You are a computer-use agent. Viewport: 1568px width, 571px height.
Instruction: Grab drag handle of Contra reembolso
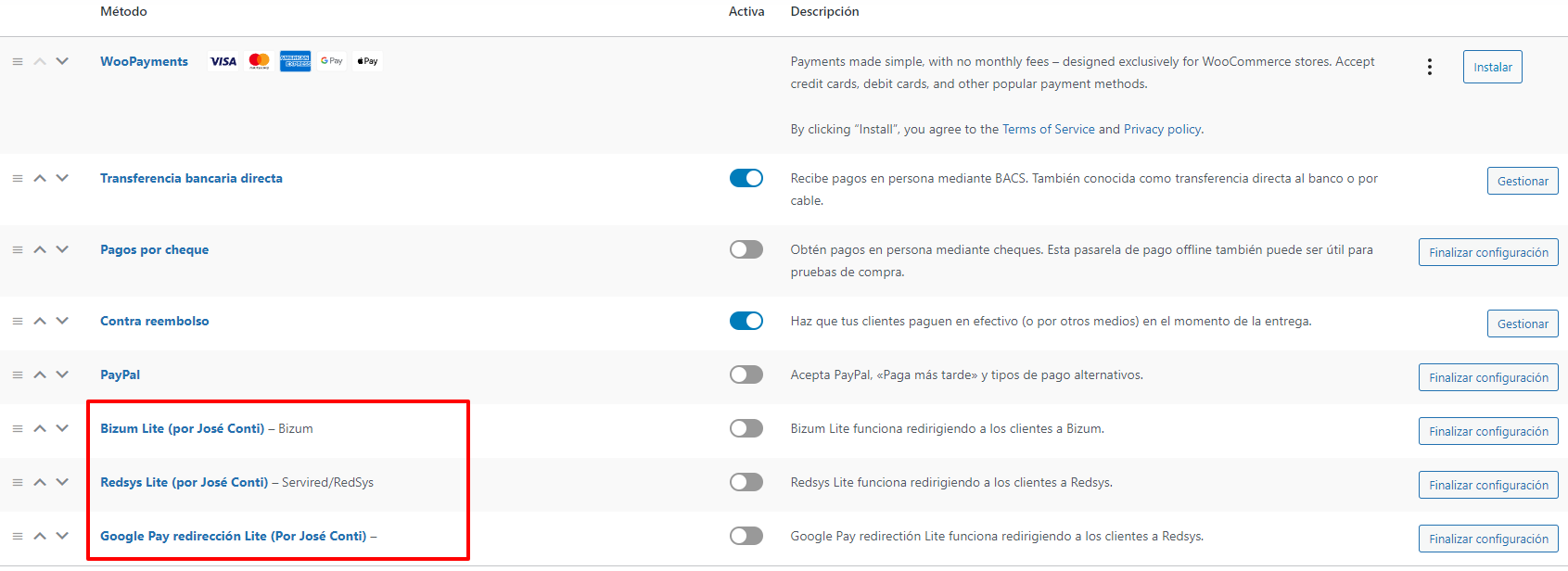[18, 321]
